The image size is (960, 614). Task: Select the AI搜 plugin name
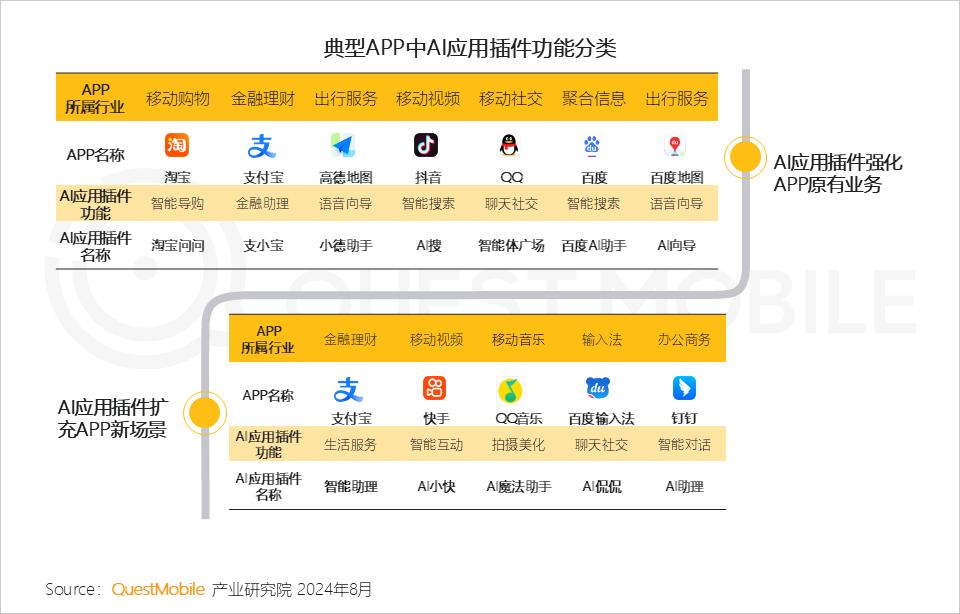[x=429, y=245]
